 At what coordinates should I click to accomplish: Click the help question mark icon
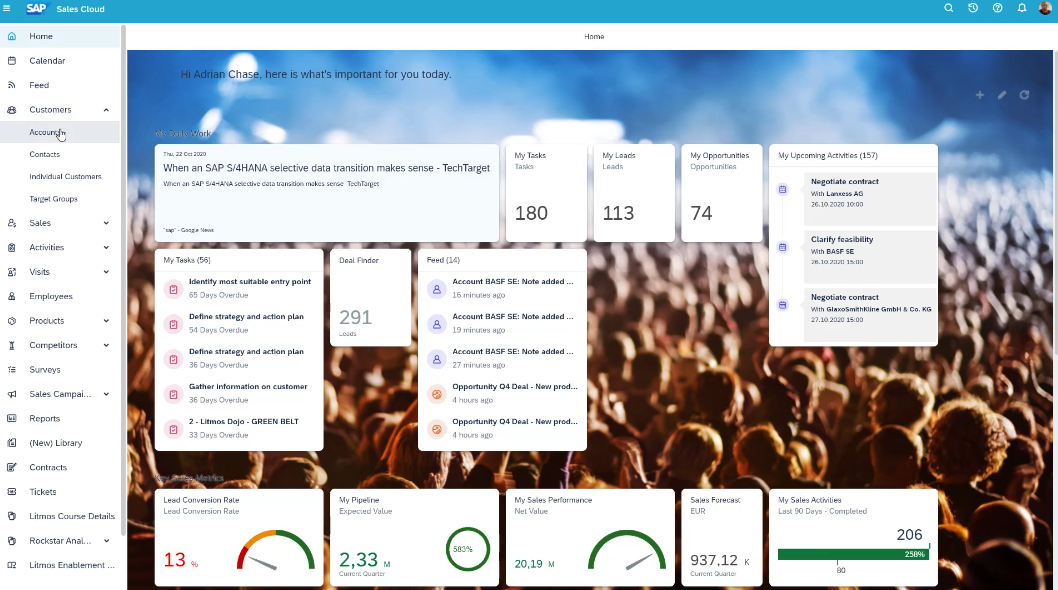click(996, 8)
